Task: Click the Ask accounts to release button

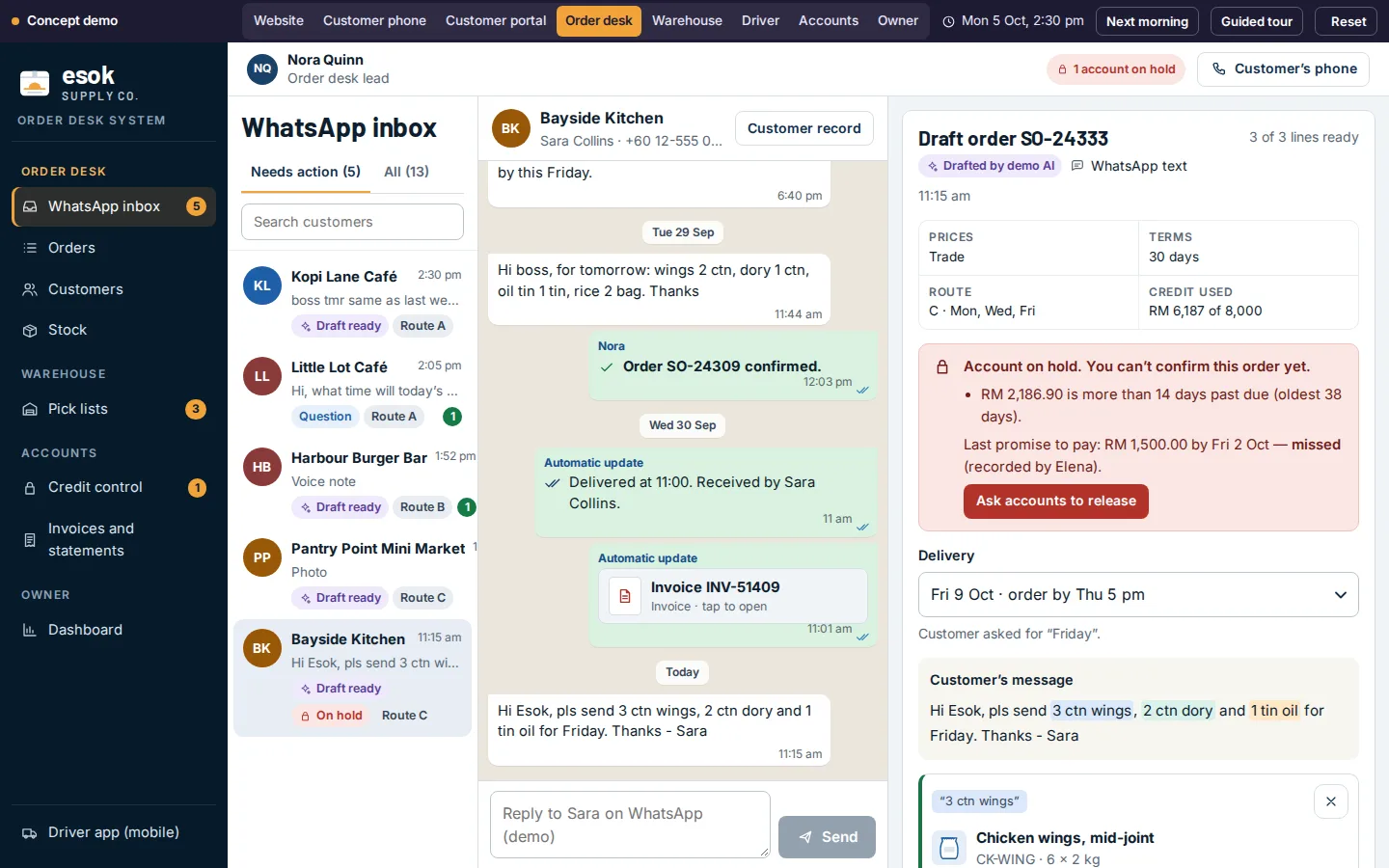Action: click(1056, 502)
